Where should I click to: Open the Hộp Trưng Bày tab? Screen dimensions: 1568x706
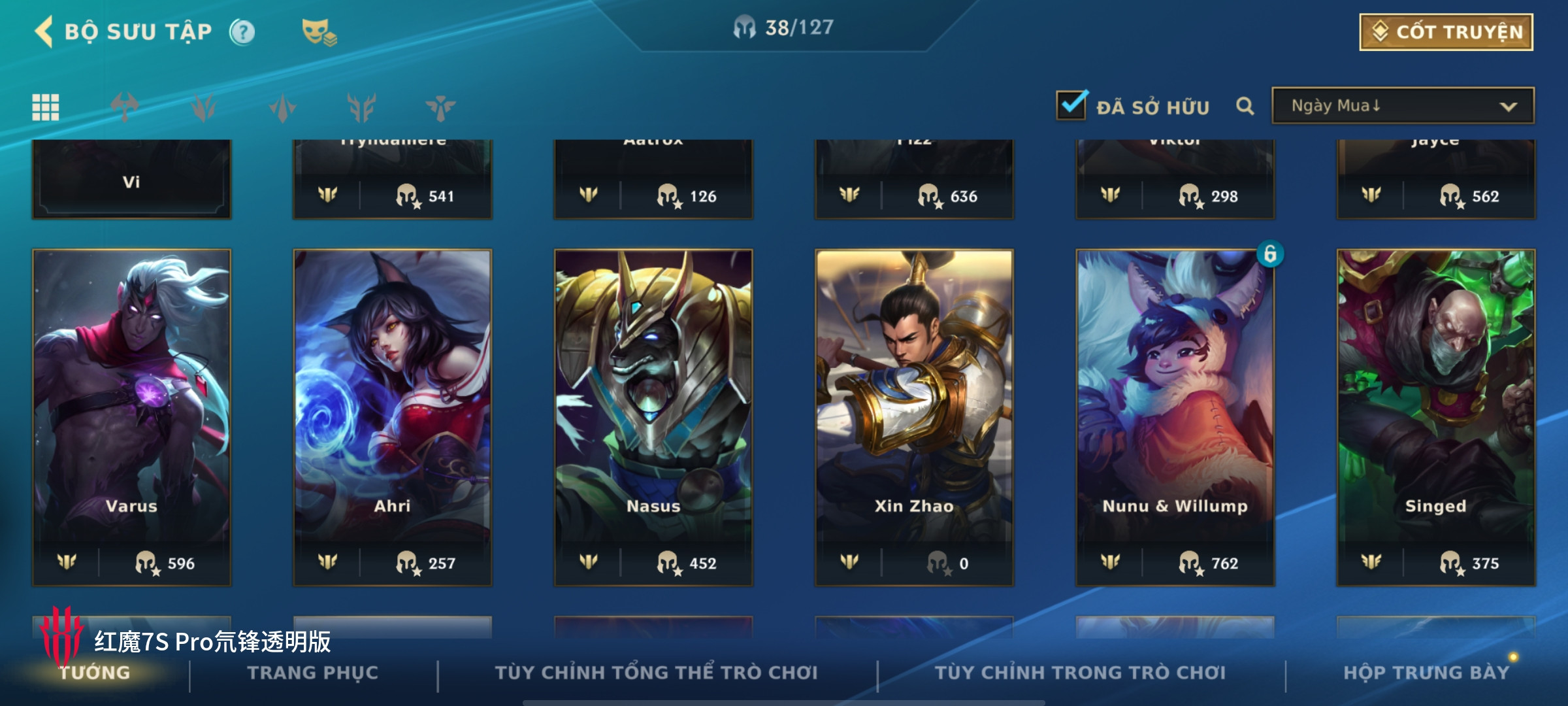pyautogui.click(x=1426, y=673)
